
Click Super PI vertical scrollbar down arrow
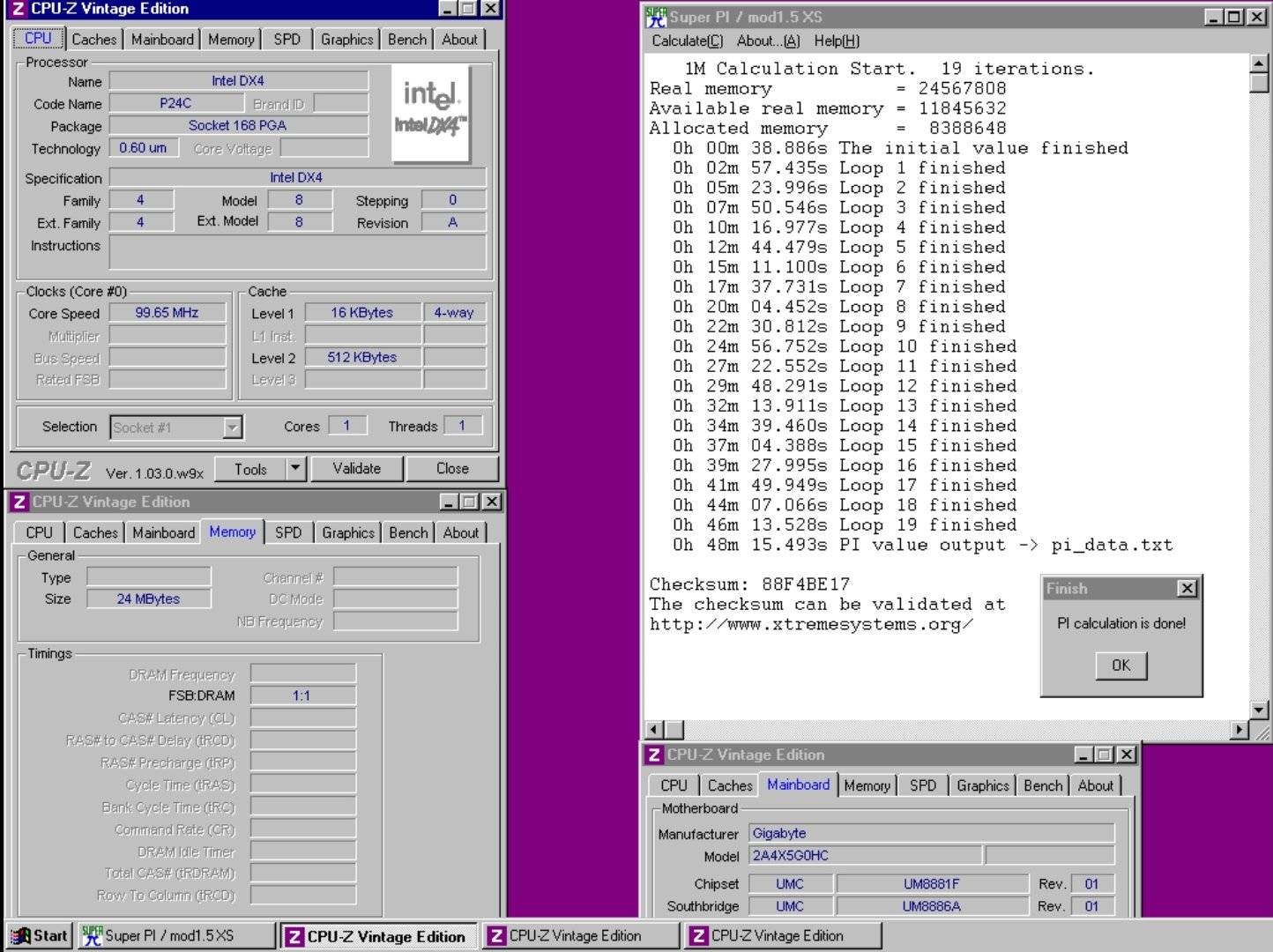click(1259, 710)
